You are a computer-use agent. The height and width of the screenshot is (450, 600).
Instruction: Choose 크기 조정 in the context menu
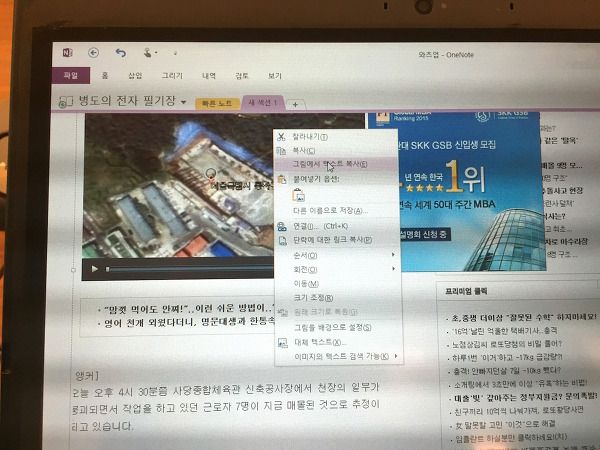tap(338, 298)
